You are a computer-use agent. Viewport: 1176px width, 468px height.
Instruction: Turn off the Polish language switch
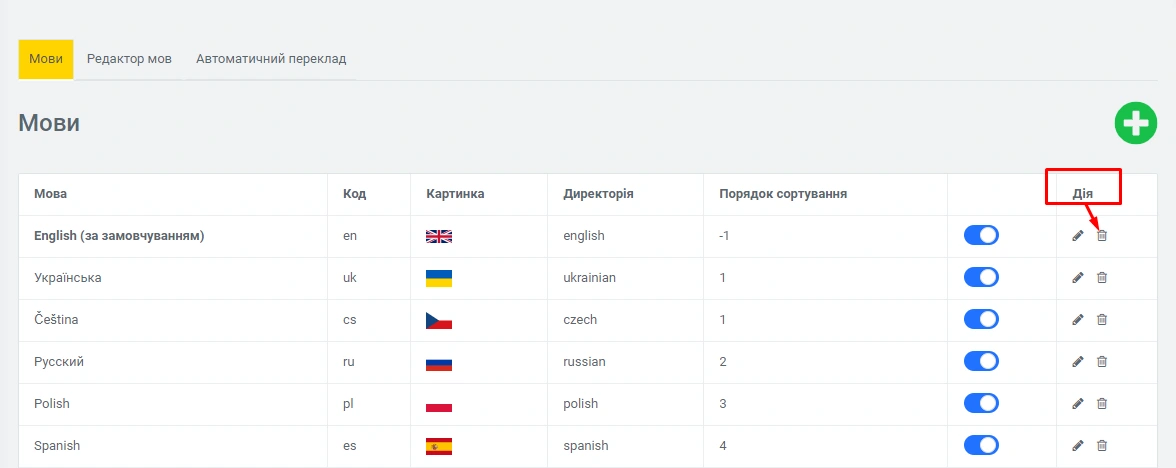click(x=981, y=404)
